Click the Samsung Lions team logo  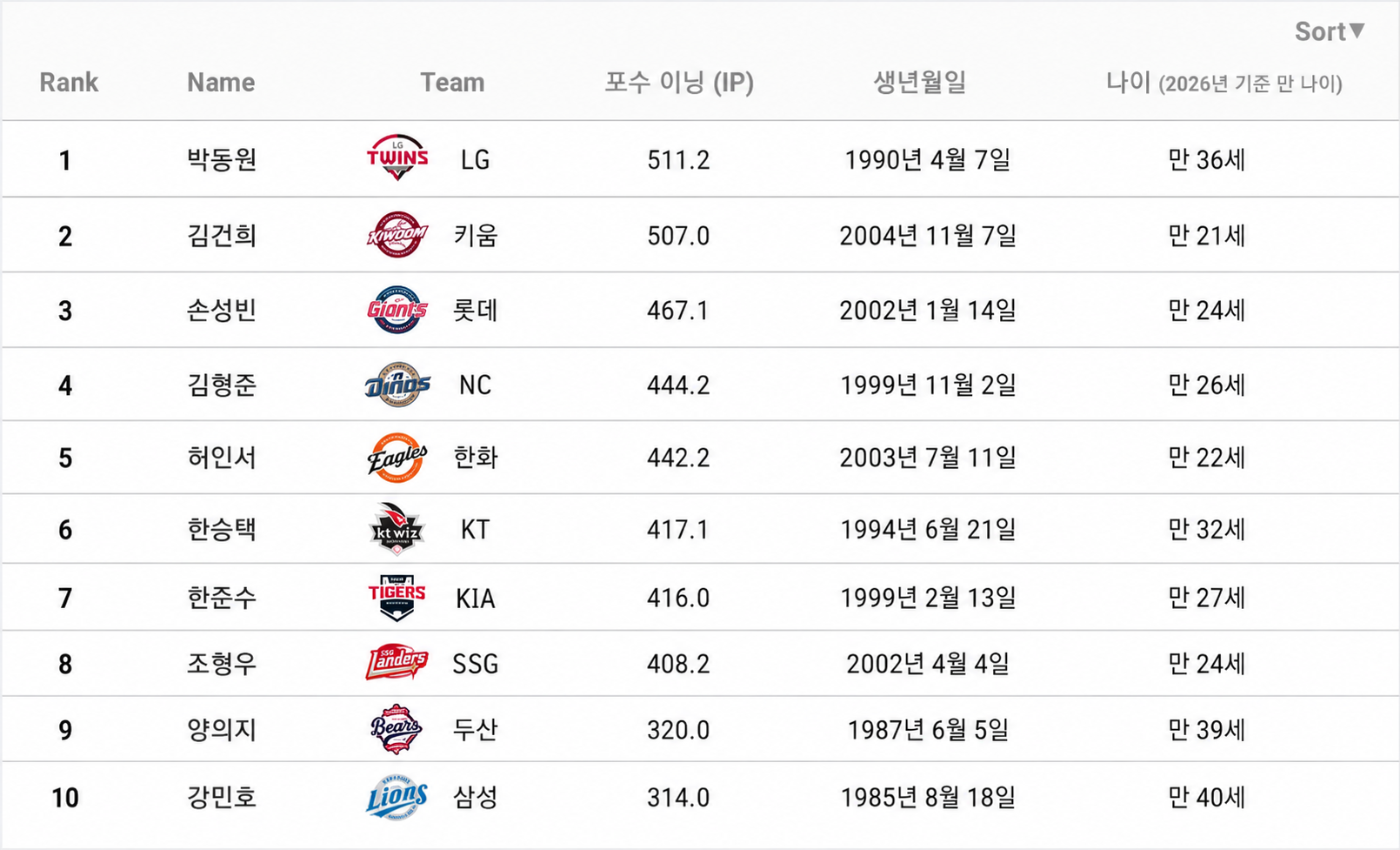point(397,797)
